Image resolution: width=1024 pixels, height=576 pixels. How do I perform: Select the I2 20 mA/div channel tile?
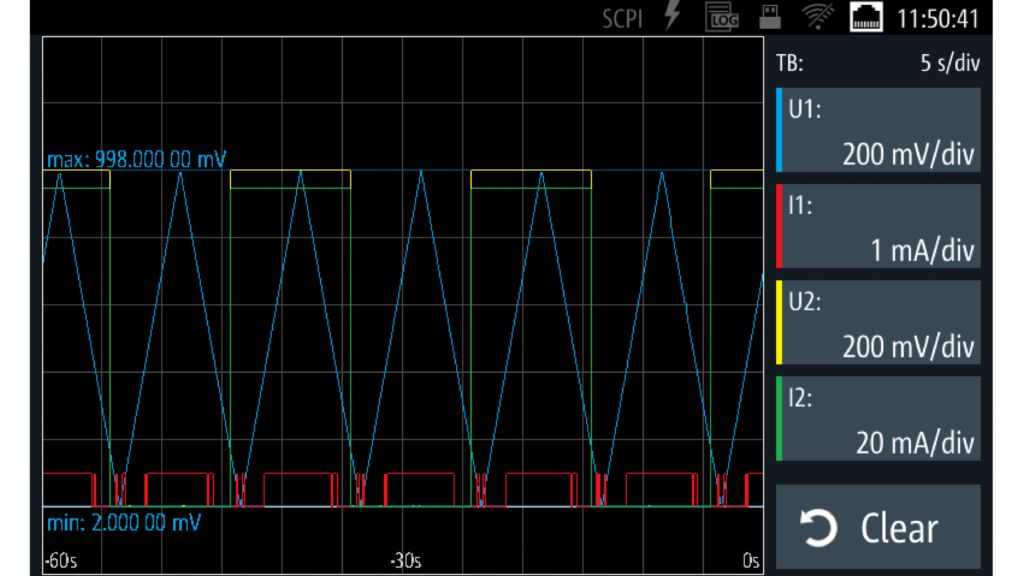pyautogui.click(x=880, y=418)
